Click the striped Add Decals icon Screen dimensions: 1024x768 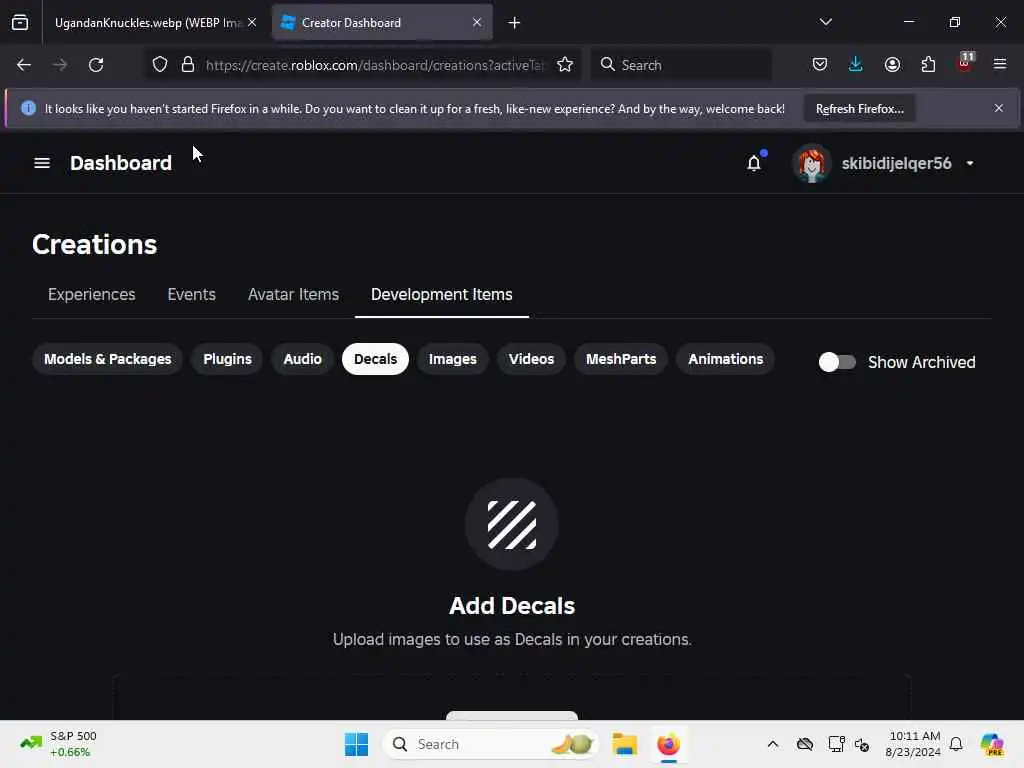pyautogui.click(x=512, y=524)
